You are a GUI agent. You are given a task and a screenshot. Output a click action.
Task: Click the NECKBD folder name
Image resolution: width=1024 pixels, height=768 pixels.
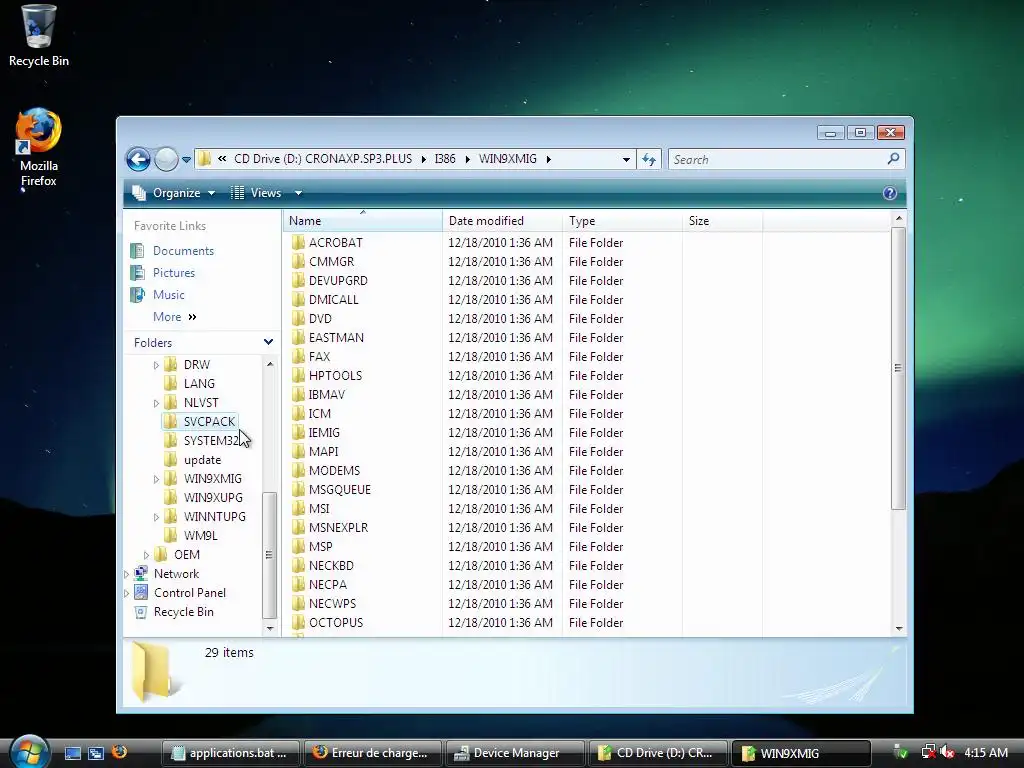click(x=331, y=566)
